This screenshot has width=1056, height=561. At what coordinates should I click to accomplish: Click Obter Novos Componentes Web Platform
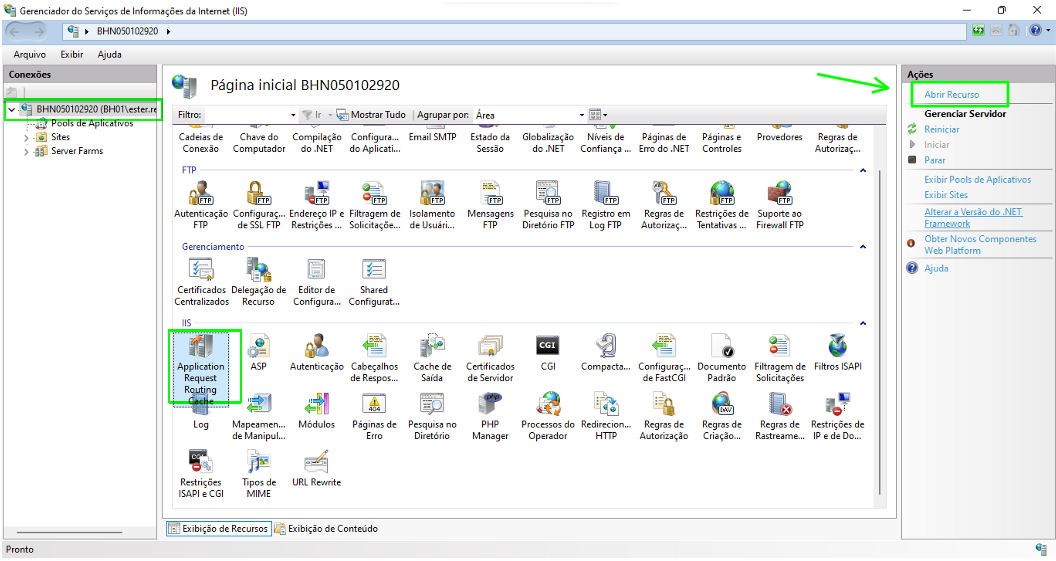[x=980, y=244]
